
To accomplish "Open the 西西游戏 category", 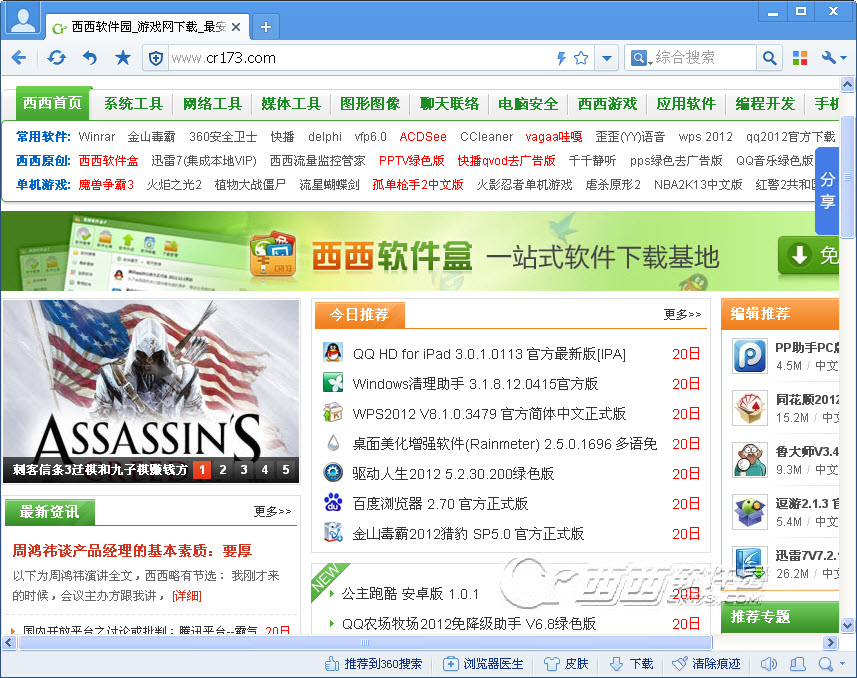I will 607,103.
